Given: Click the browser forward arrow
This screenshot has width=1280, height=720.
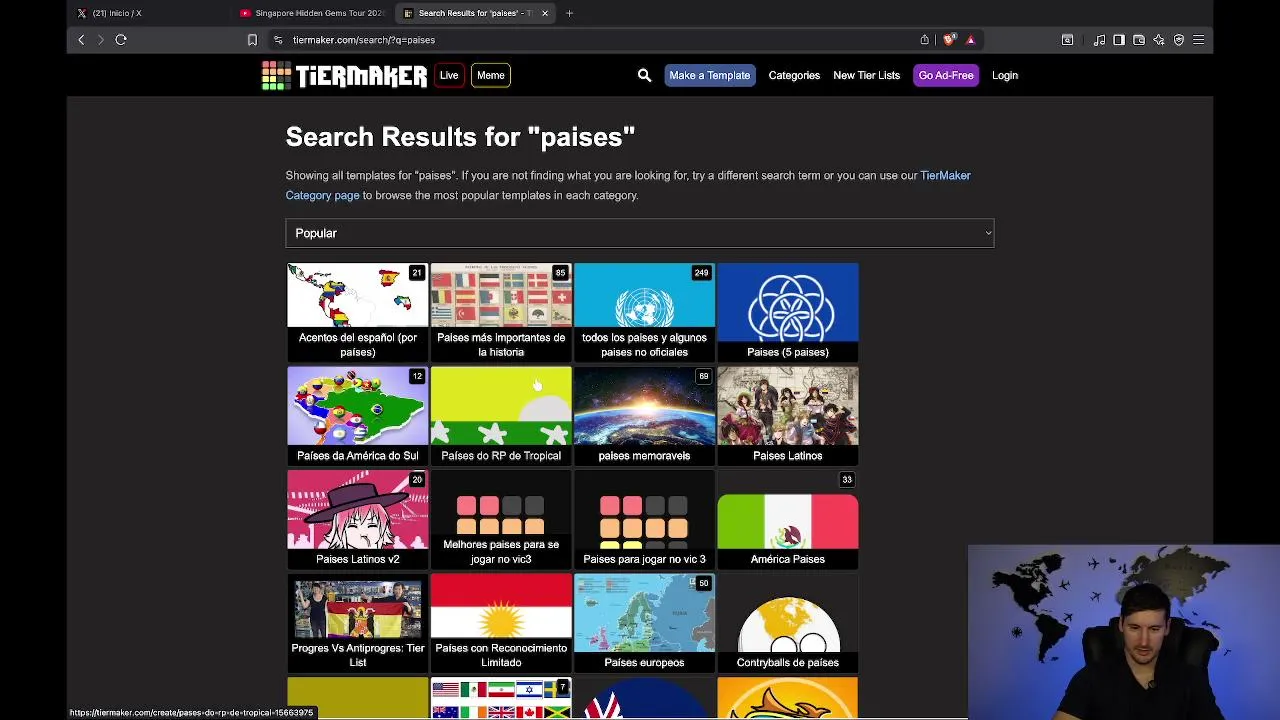Looking at the screenshot, I should pos(100,40).
